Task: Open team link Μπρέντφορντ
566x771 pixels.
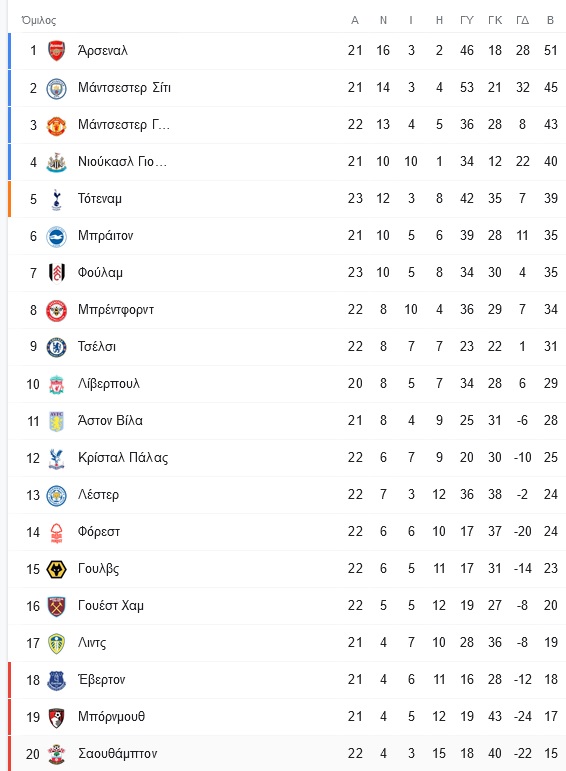Action: 116,309
